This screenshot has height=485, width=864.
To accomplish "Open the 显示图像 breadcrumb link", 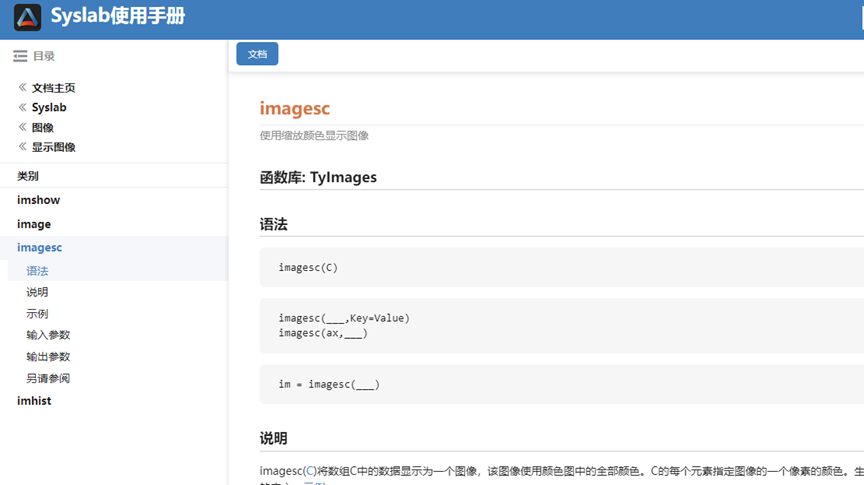I will pos(53,147).
